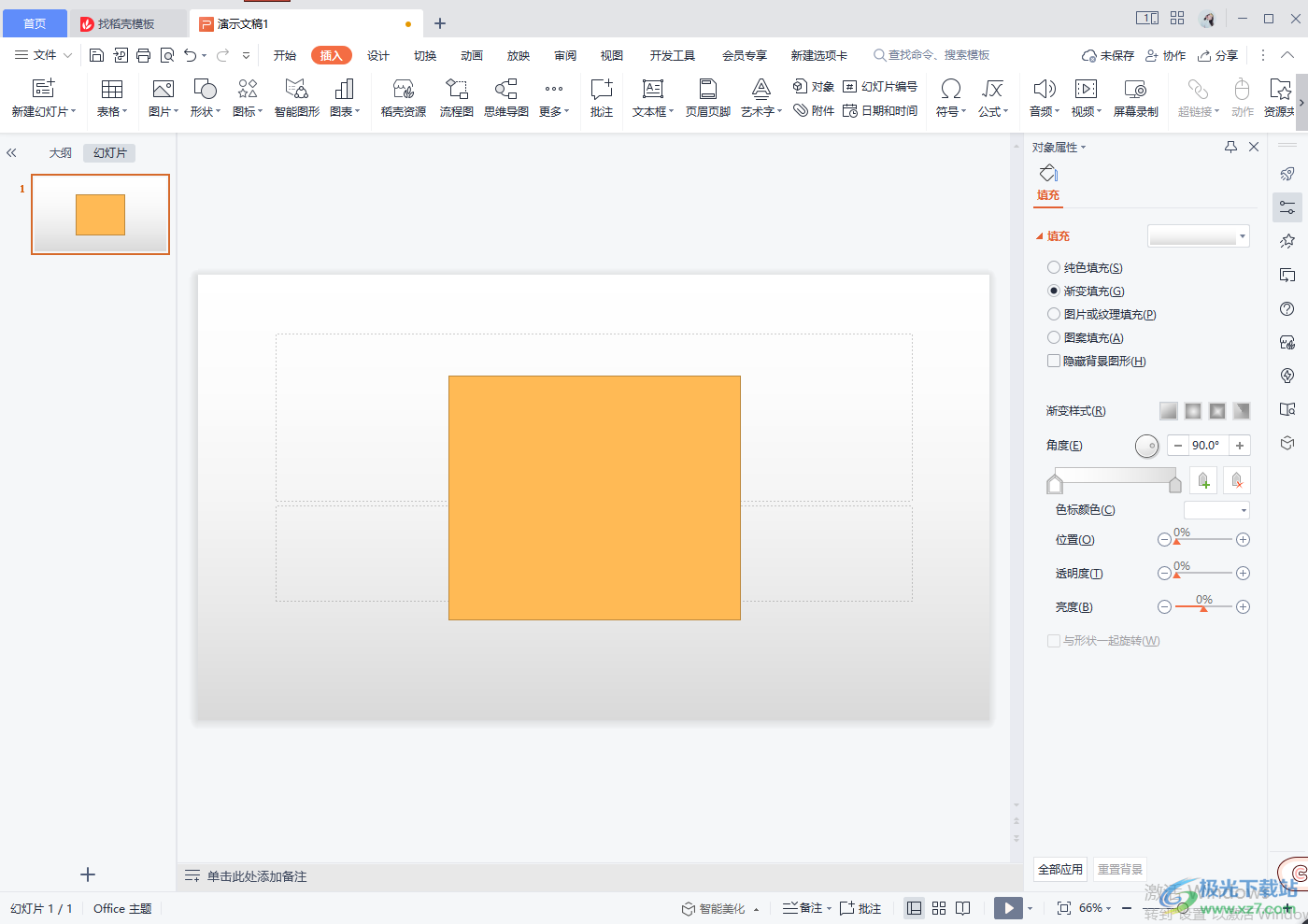Switch to the 大纲 outline tab
Image resolution: width=1308 pixels, height=924 pixels.
61,152
